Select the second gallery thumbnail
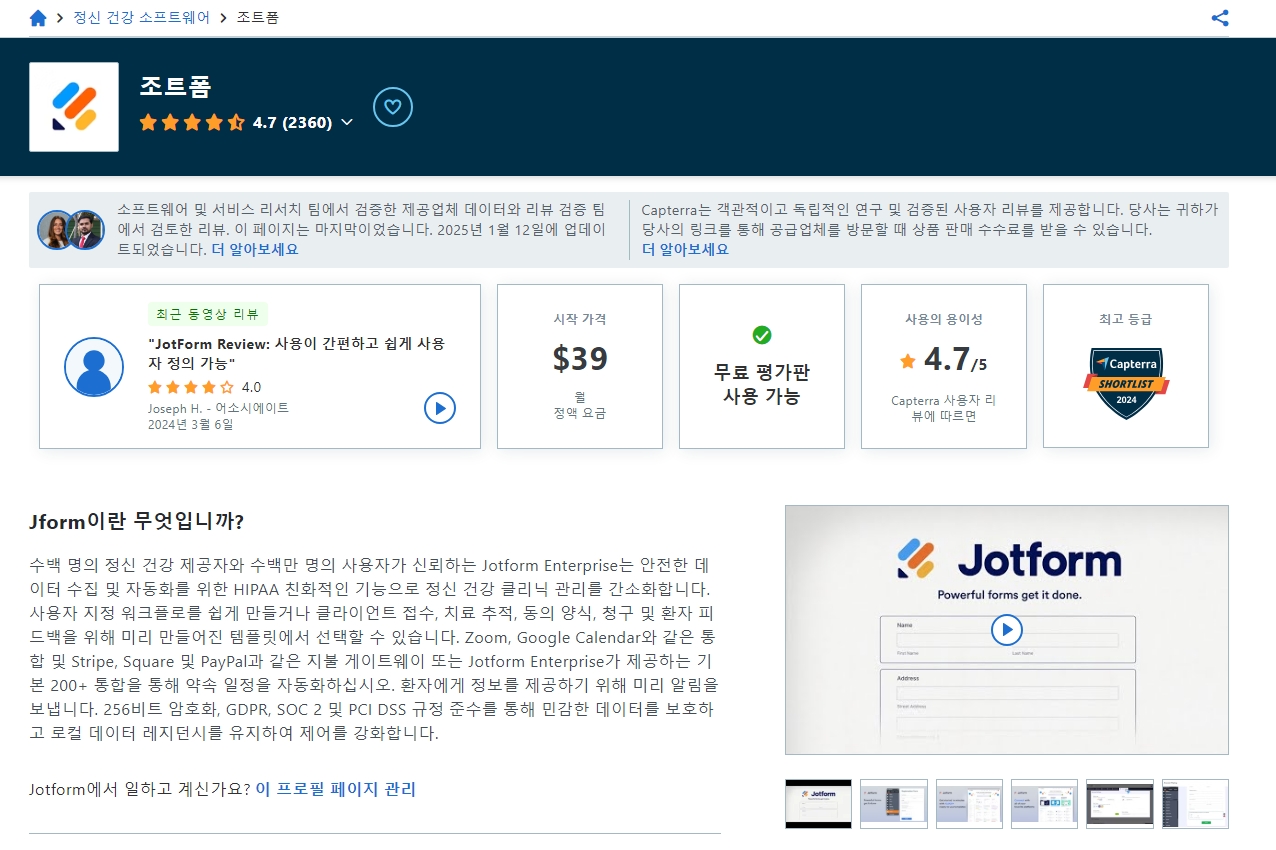The height and width of the screenshot is (850, 1276). [894, 804]
